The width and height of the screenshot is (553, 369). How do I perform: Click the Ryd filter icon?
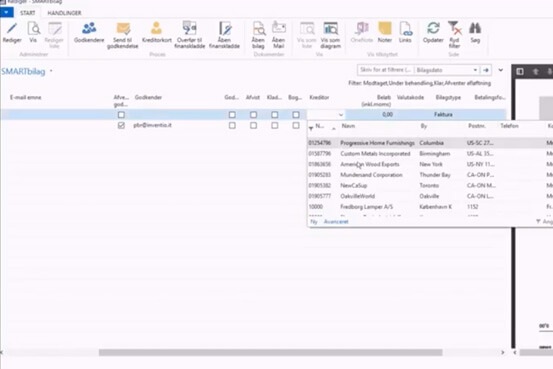click(454, 28)
